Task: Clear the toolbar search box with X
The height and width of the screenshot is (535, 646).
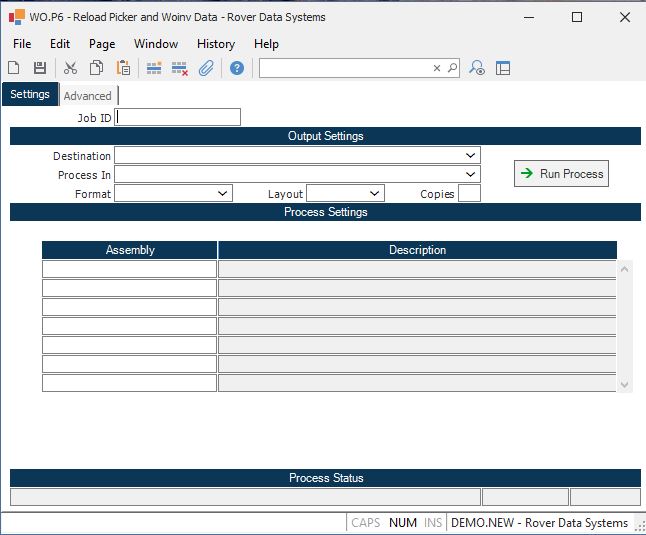Action: pos(437,68)
